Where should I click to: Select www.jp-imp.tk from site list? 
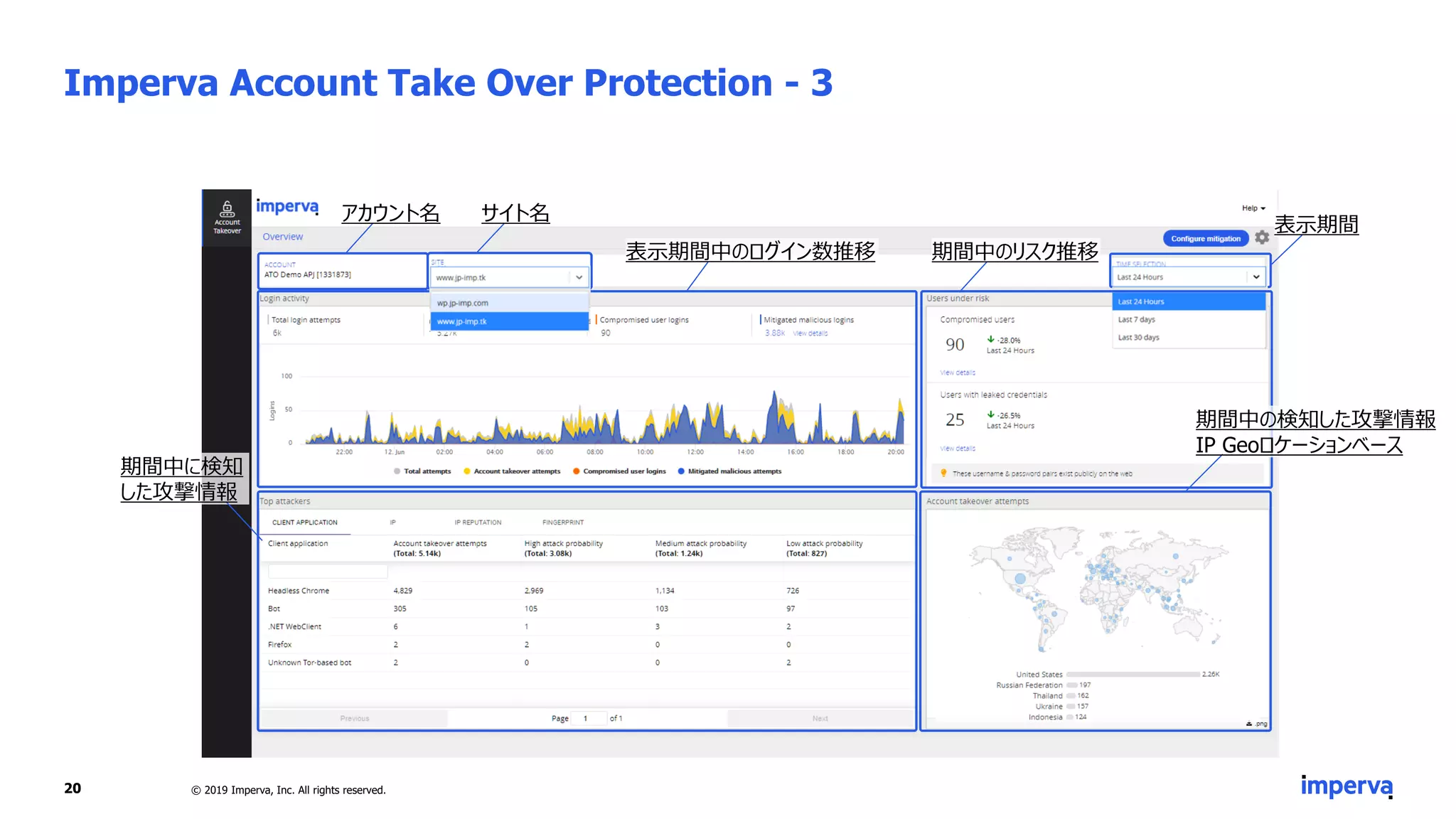coord(509,321)
